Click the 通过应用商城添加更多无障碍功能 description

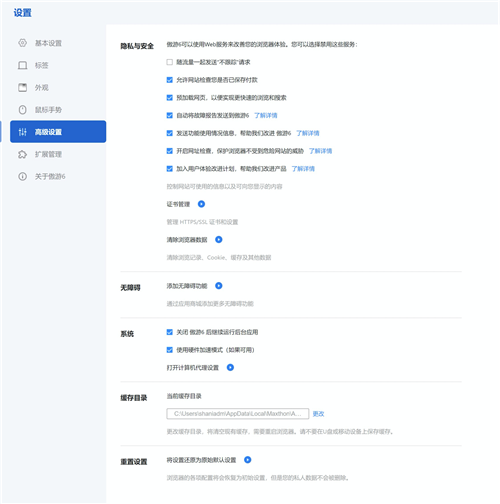210,303
